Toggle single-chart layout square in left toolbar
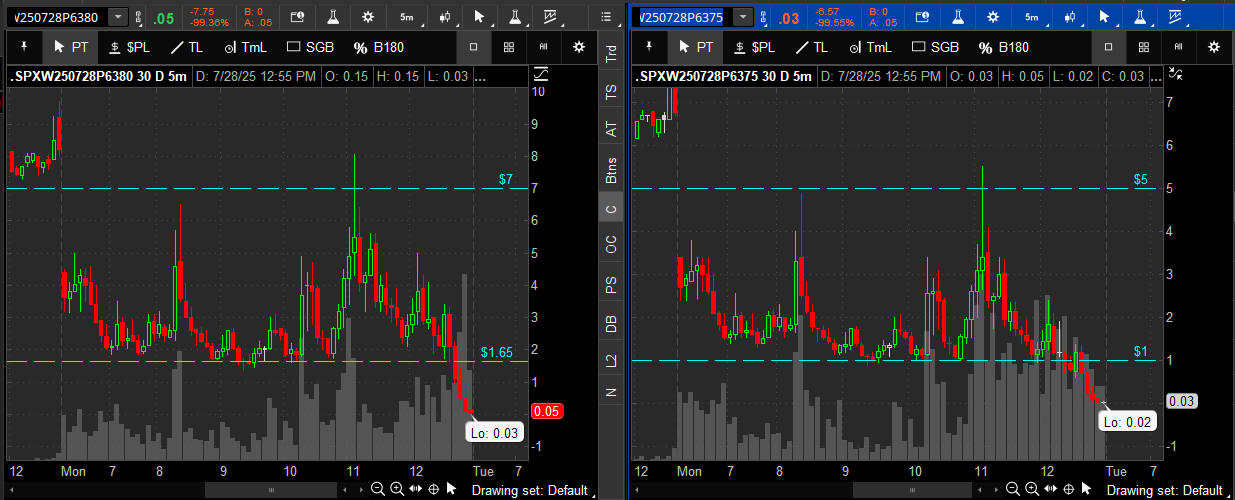Image resolution: width=1235 pixels, height=500 pixels. tap(474, 47)
